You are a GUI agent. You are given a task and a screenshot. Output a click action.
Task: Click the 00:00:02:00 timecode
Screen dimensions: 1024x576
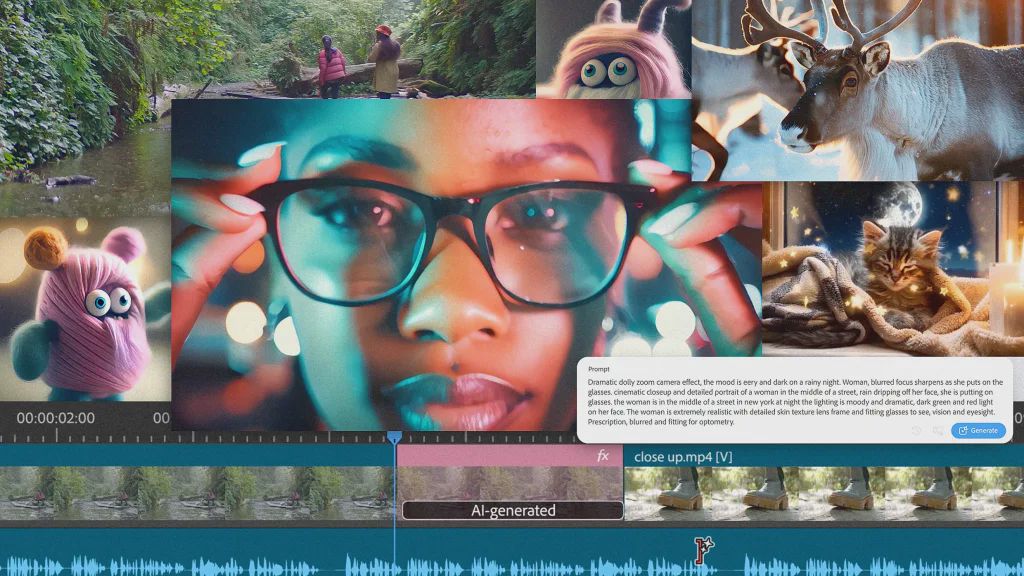(56, 418)
